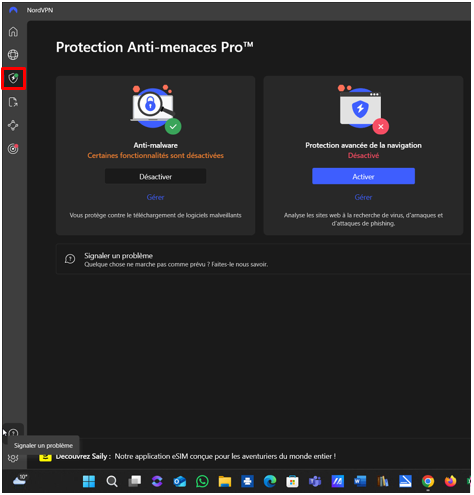
Task: Open the NordVPN home sidebar icon
Action: 13,32
